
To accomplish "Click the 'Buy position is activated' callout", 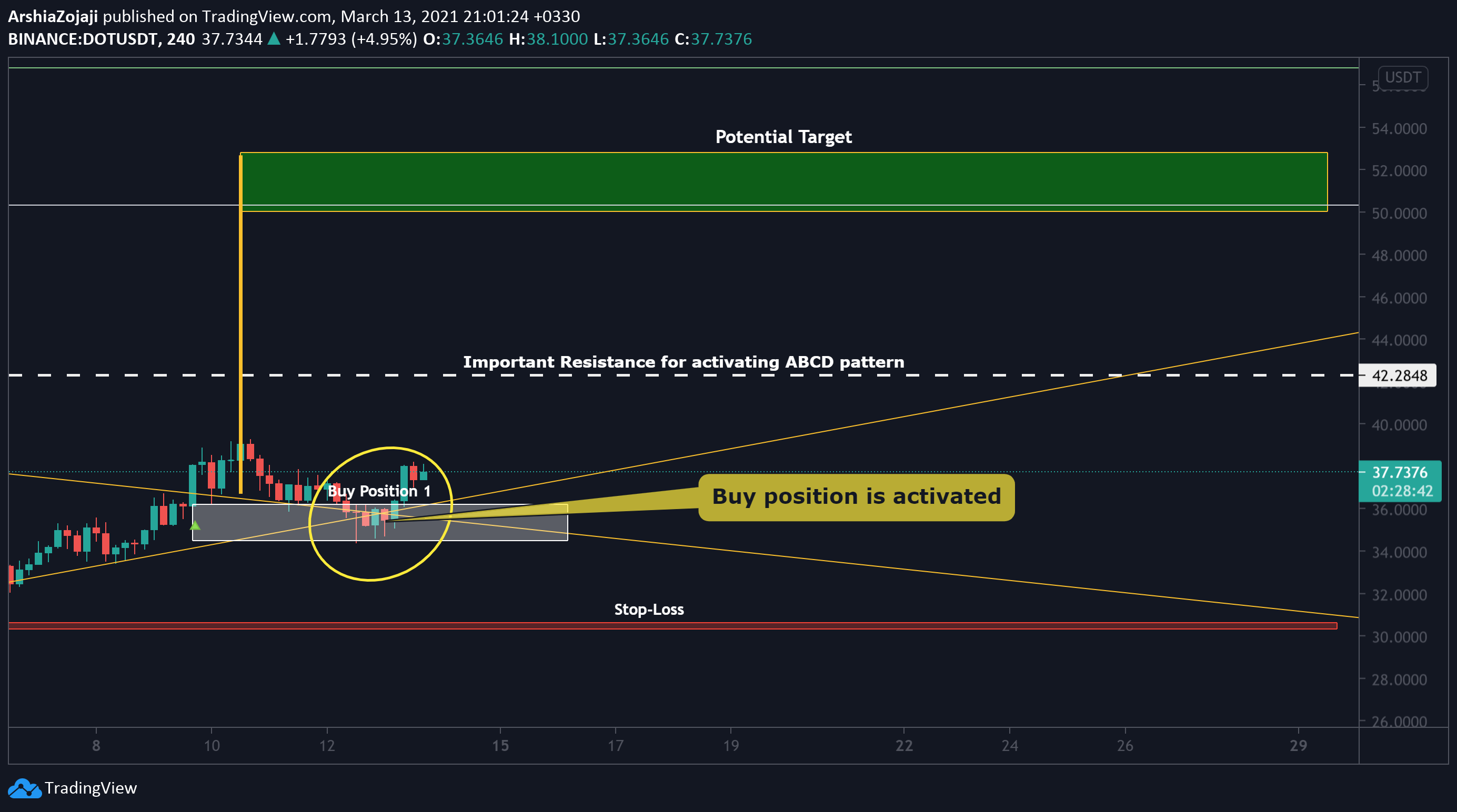I will (x=856, y=497).
